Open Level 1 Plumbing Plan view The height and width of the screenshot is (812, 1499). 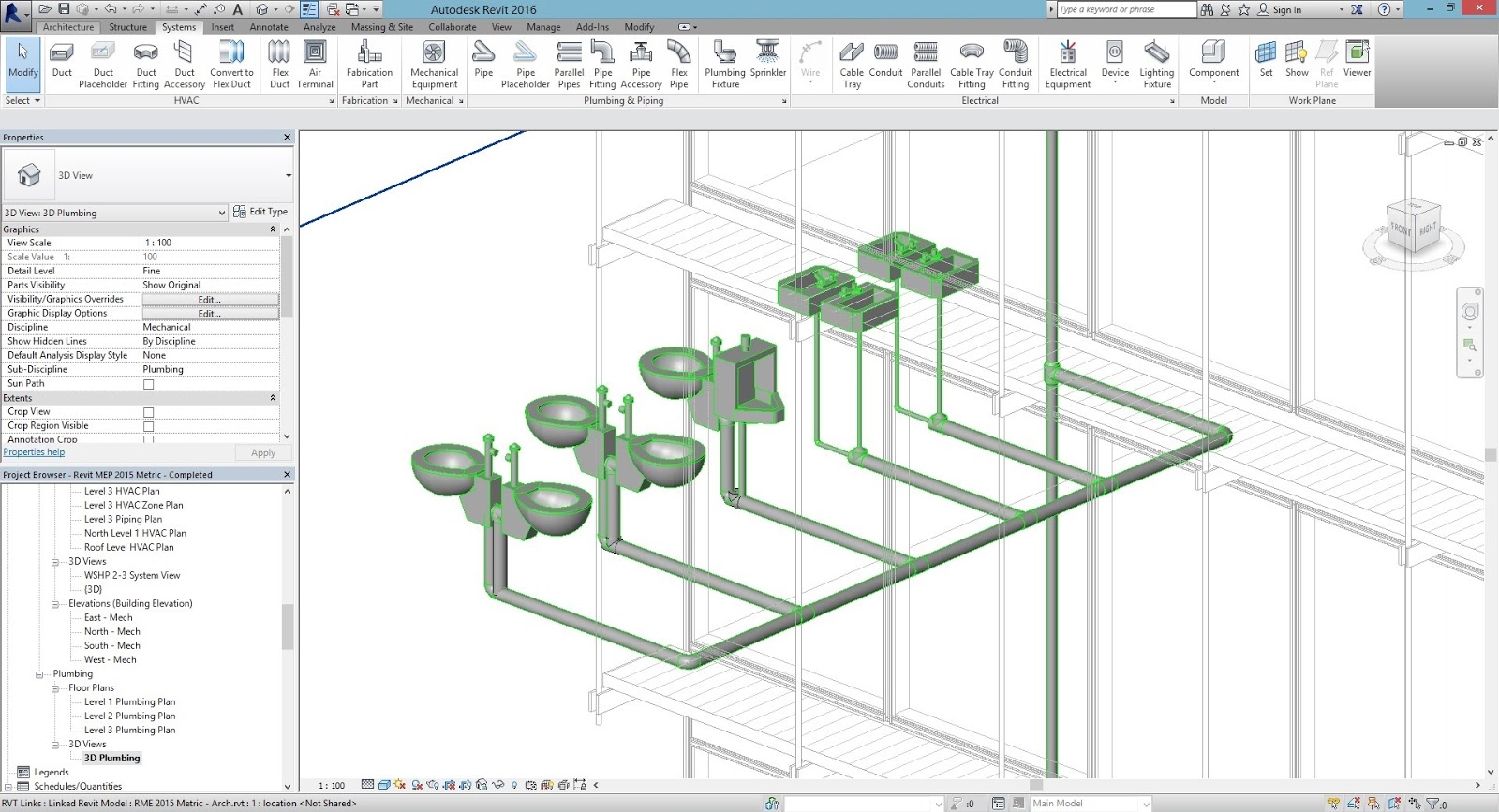(129, 702)
